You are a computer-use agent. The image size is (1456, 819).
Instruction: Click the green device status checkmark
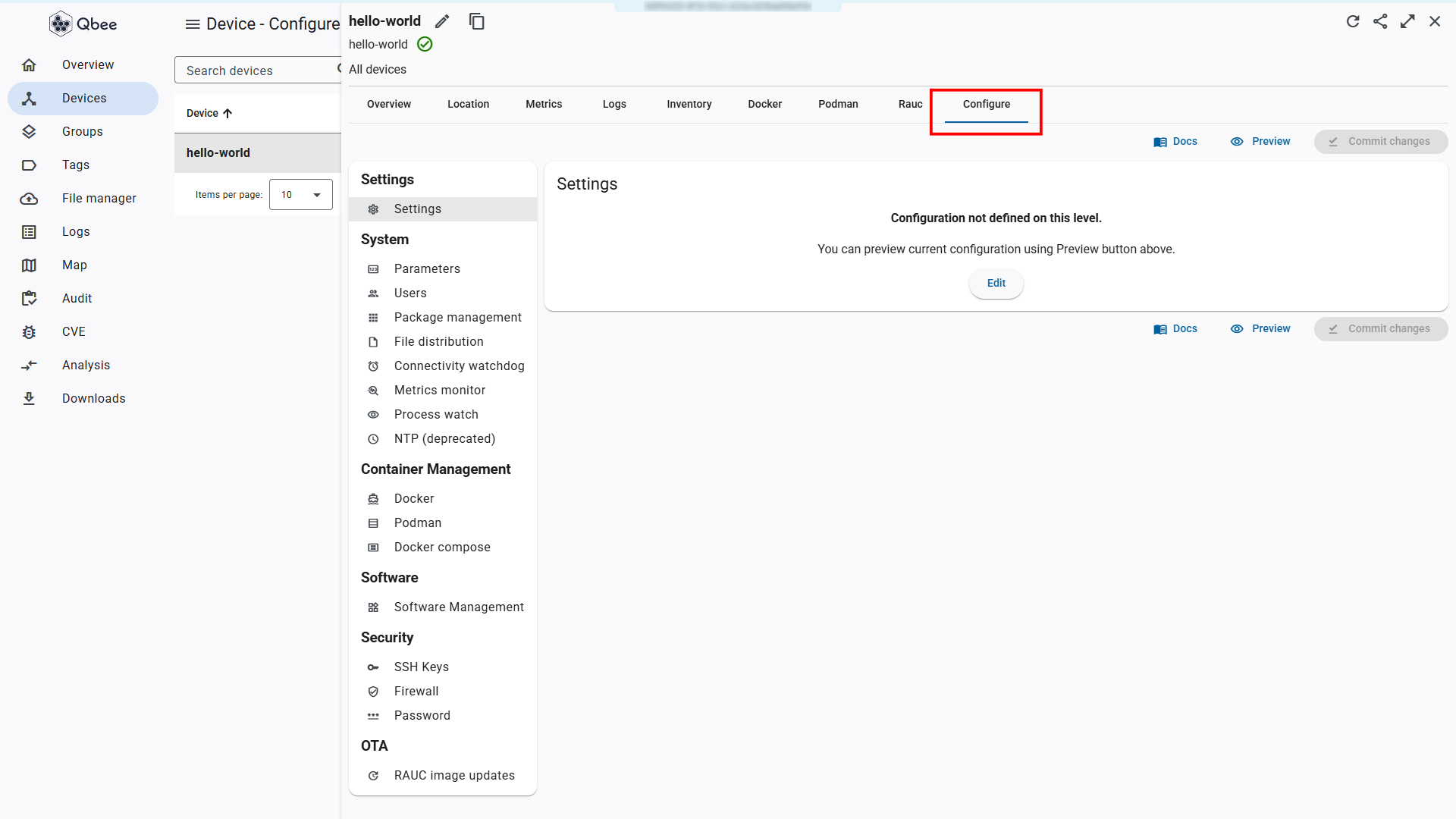pyautogui.click(x=425, y=44)
